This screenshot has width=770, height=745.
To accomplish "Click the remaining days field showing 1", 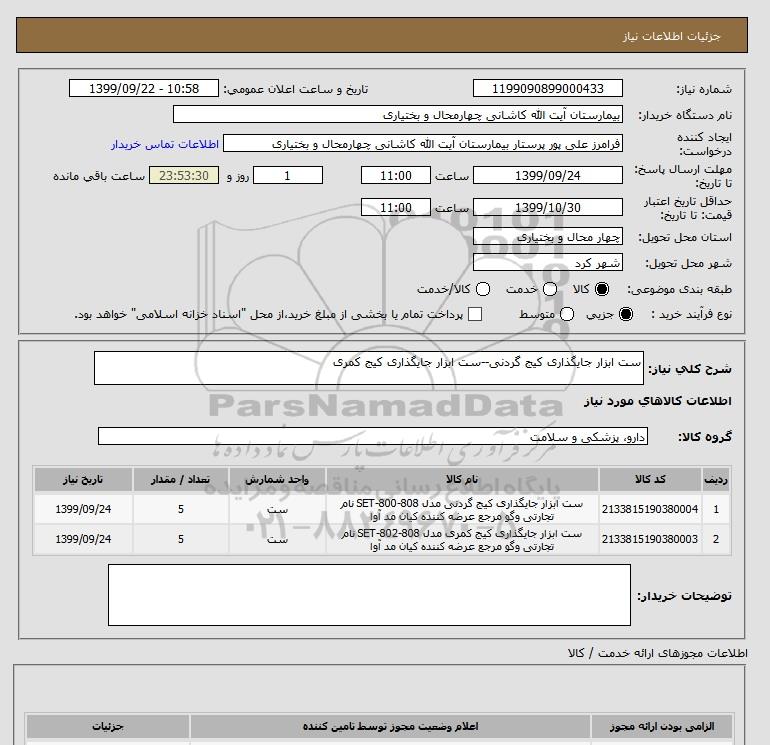I will (x=288, y=175).
